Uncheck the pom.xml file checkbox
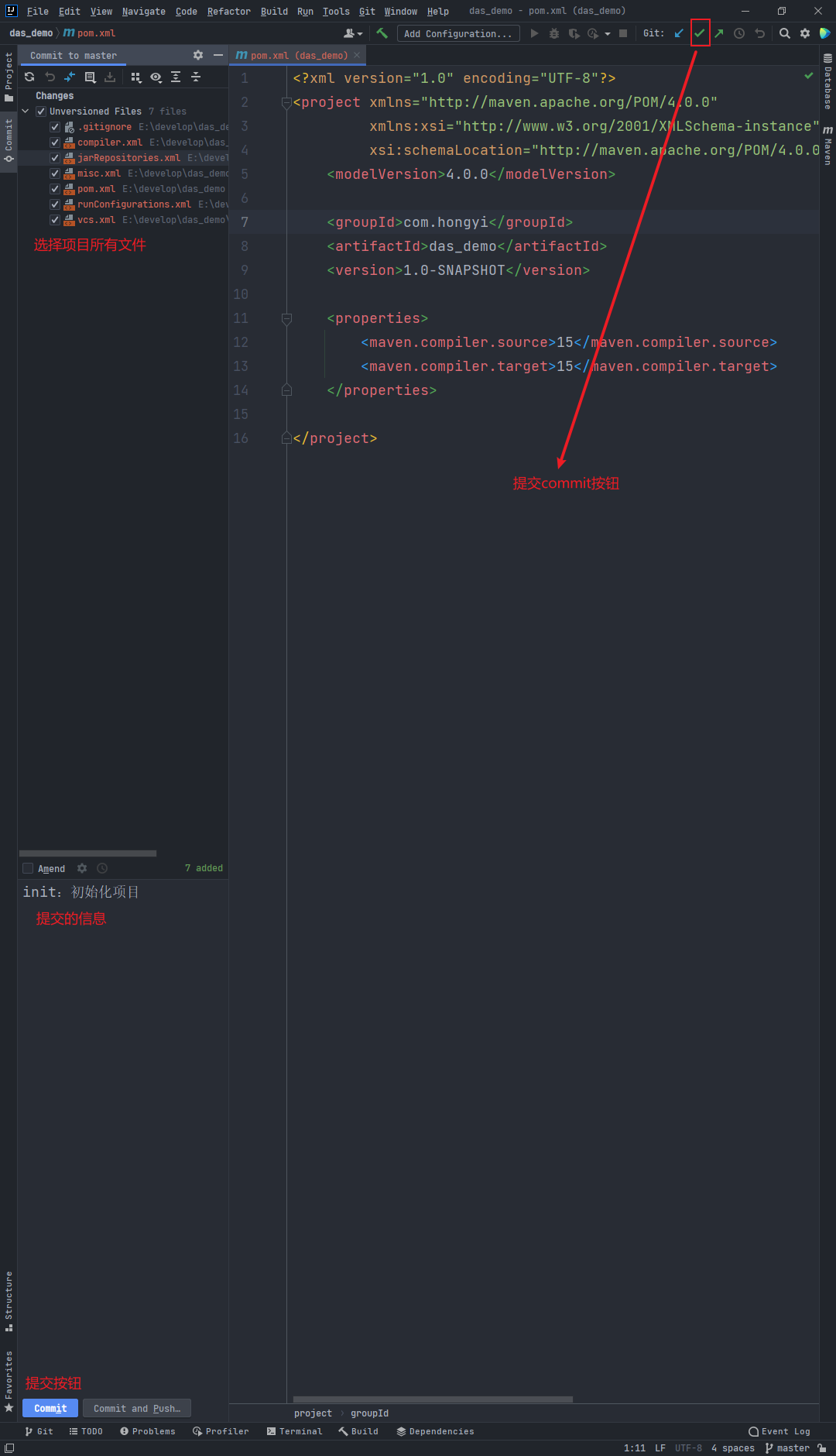This screenshot has width=836, height=1456. point(55,189)
